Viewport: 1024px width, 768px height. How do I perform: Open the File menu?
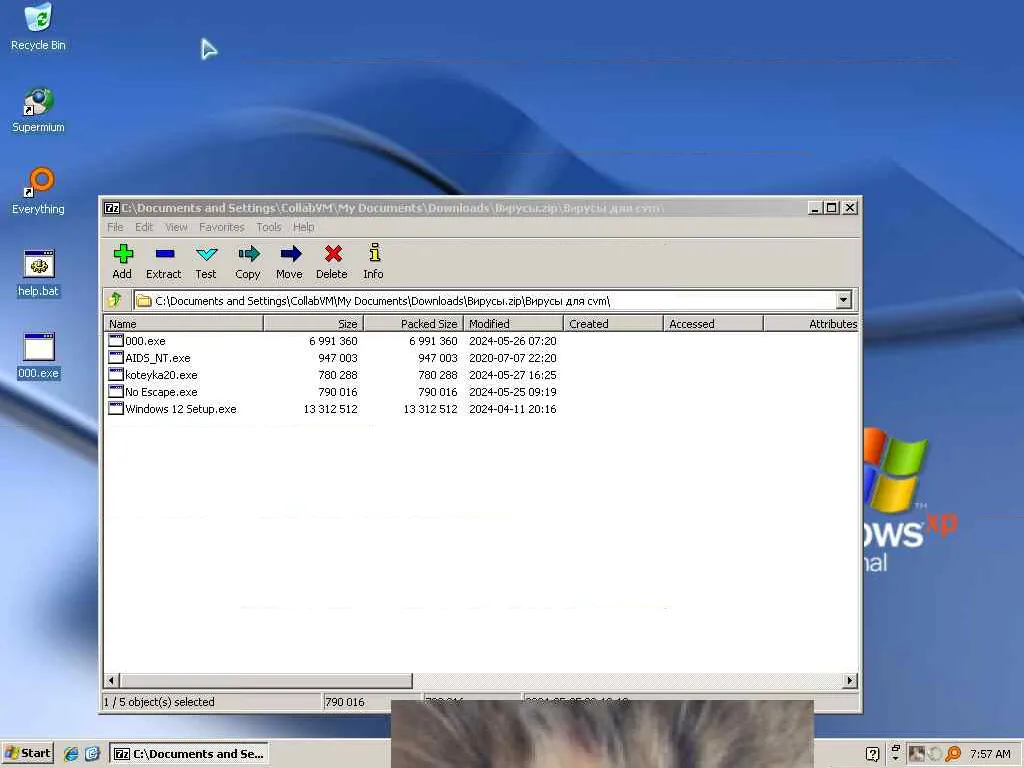pyautogui.click(x=115, y=227)
